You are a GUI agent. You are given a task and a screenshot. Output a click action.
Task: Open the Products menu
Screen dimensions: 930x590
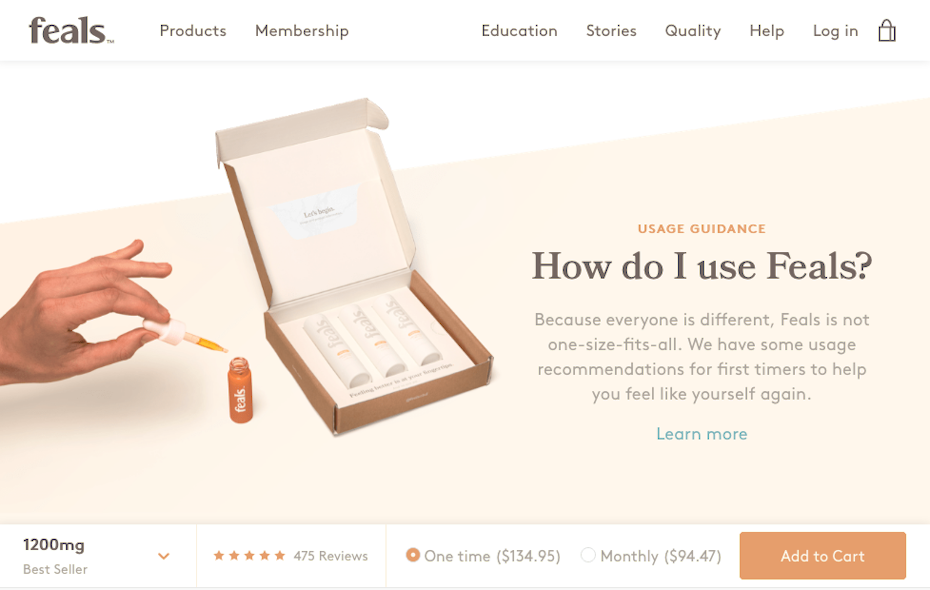pos(193,31)
